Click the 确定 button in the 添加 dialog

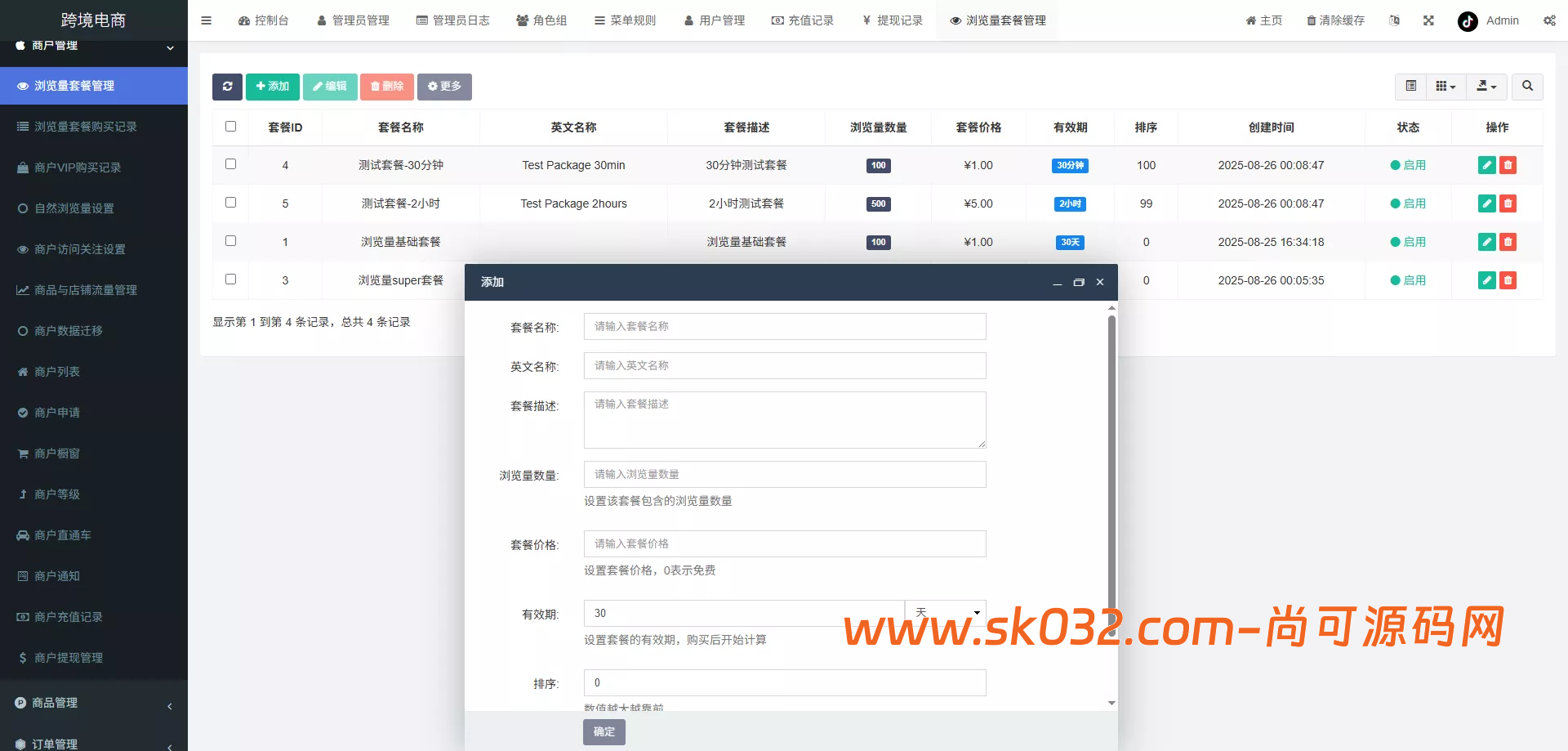604,731
